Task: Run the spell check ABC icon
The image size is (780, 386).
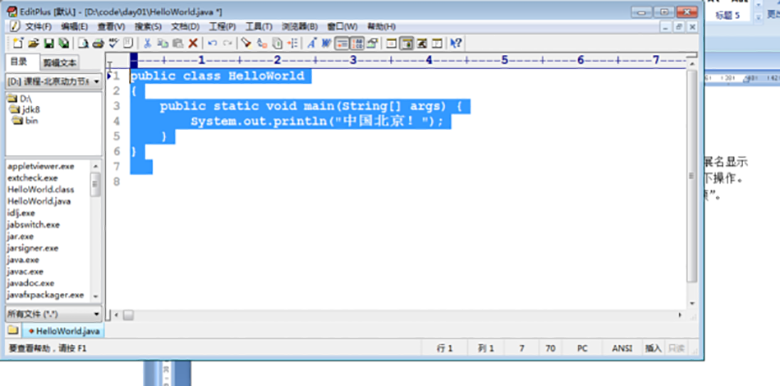Action: [x=113, y=43]
